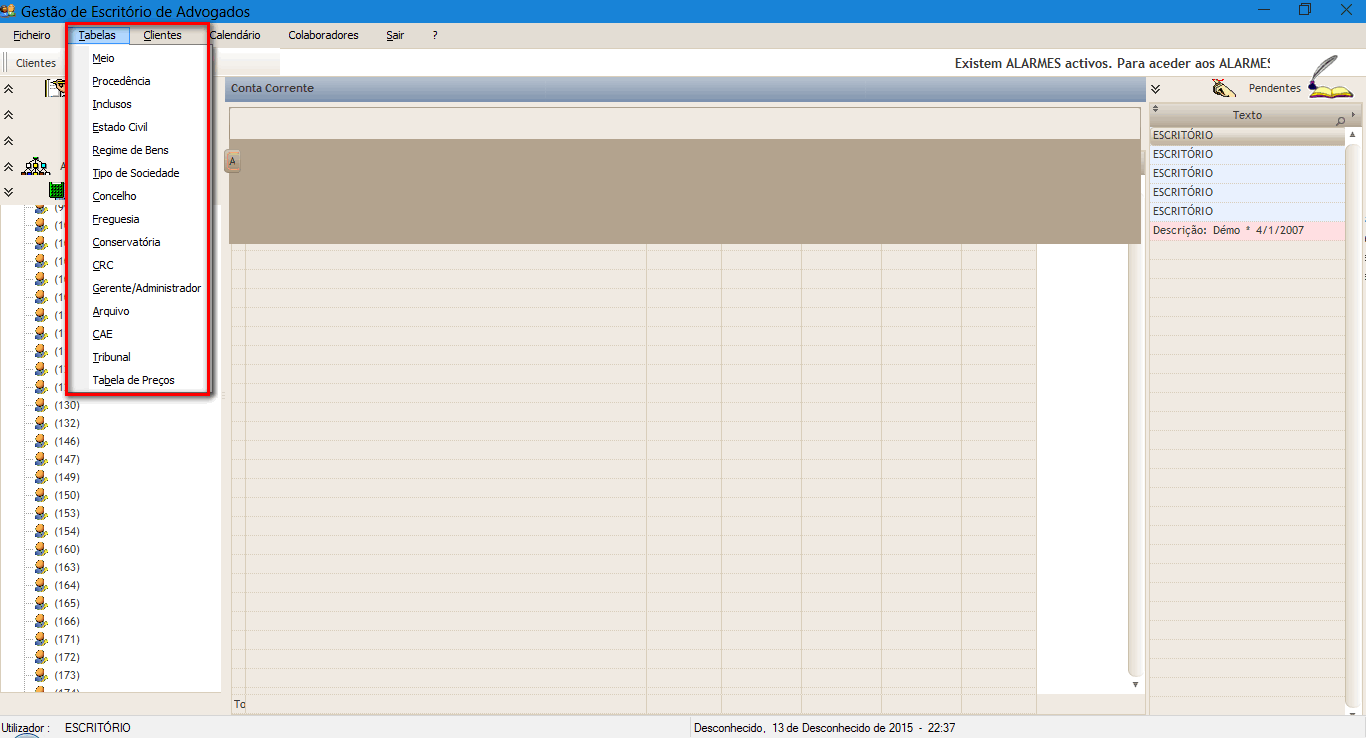Choose Tribunal from the Tabelas menu
Screen dimensions: 1366x738
coord(111,357)
